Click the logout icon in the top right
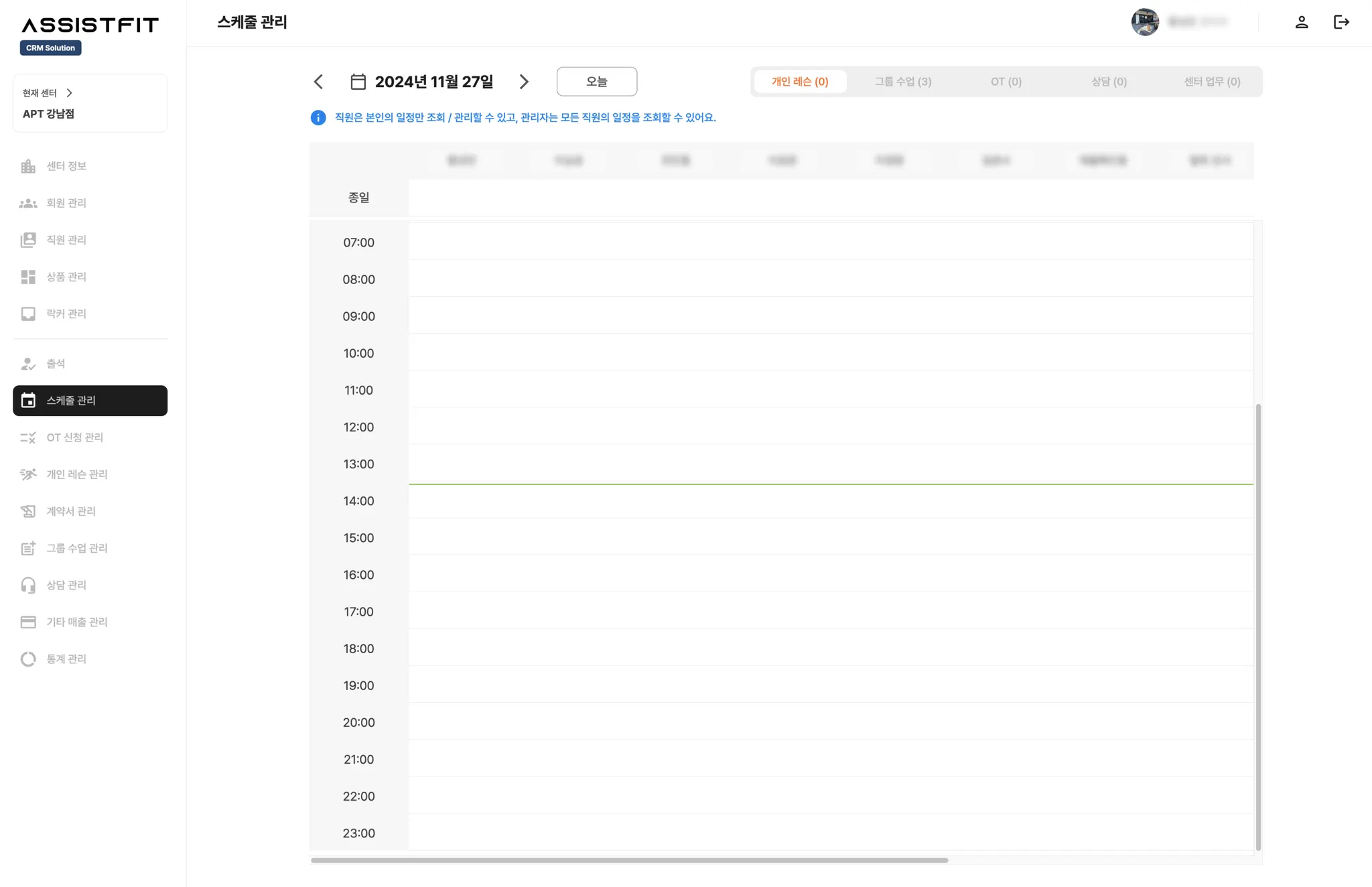 1341,22
